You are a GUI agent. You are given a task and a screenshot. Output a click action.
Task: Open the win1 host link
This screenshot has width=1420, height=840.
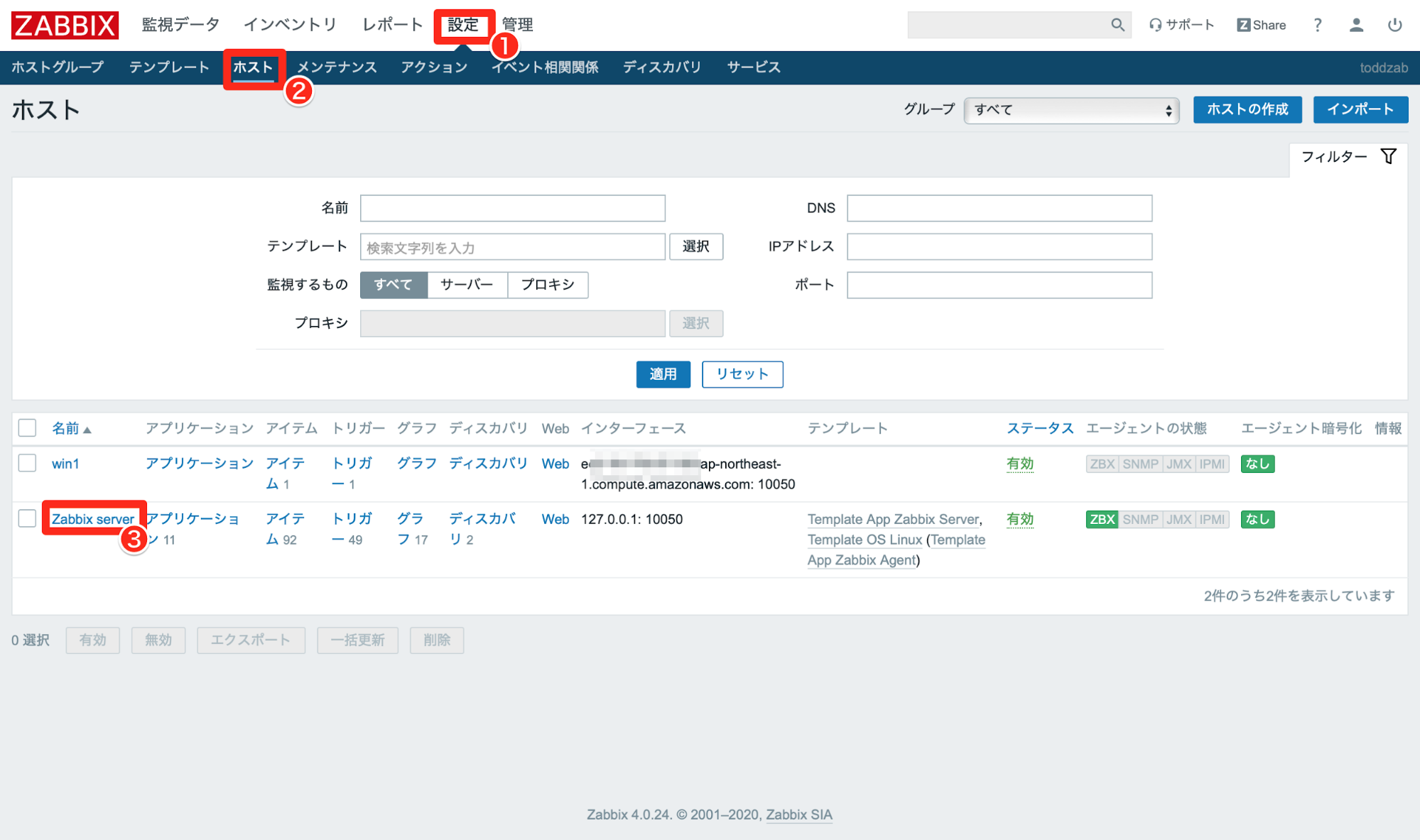pos(65,464)
